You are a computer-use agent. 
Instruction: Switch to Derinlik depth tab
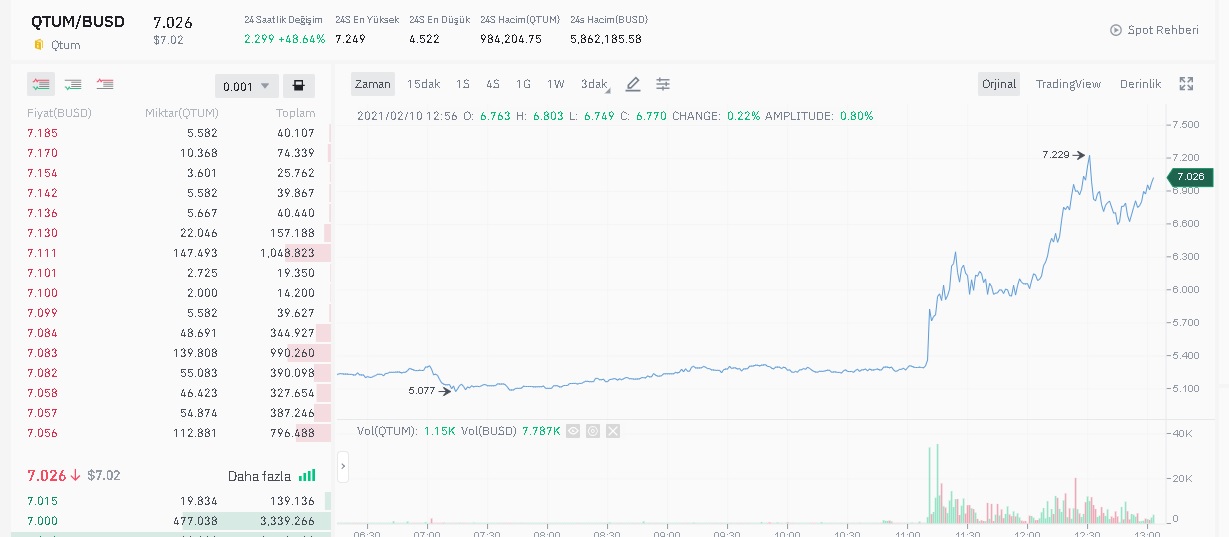tap(1140, 84)
